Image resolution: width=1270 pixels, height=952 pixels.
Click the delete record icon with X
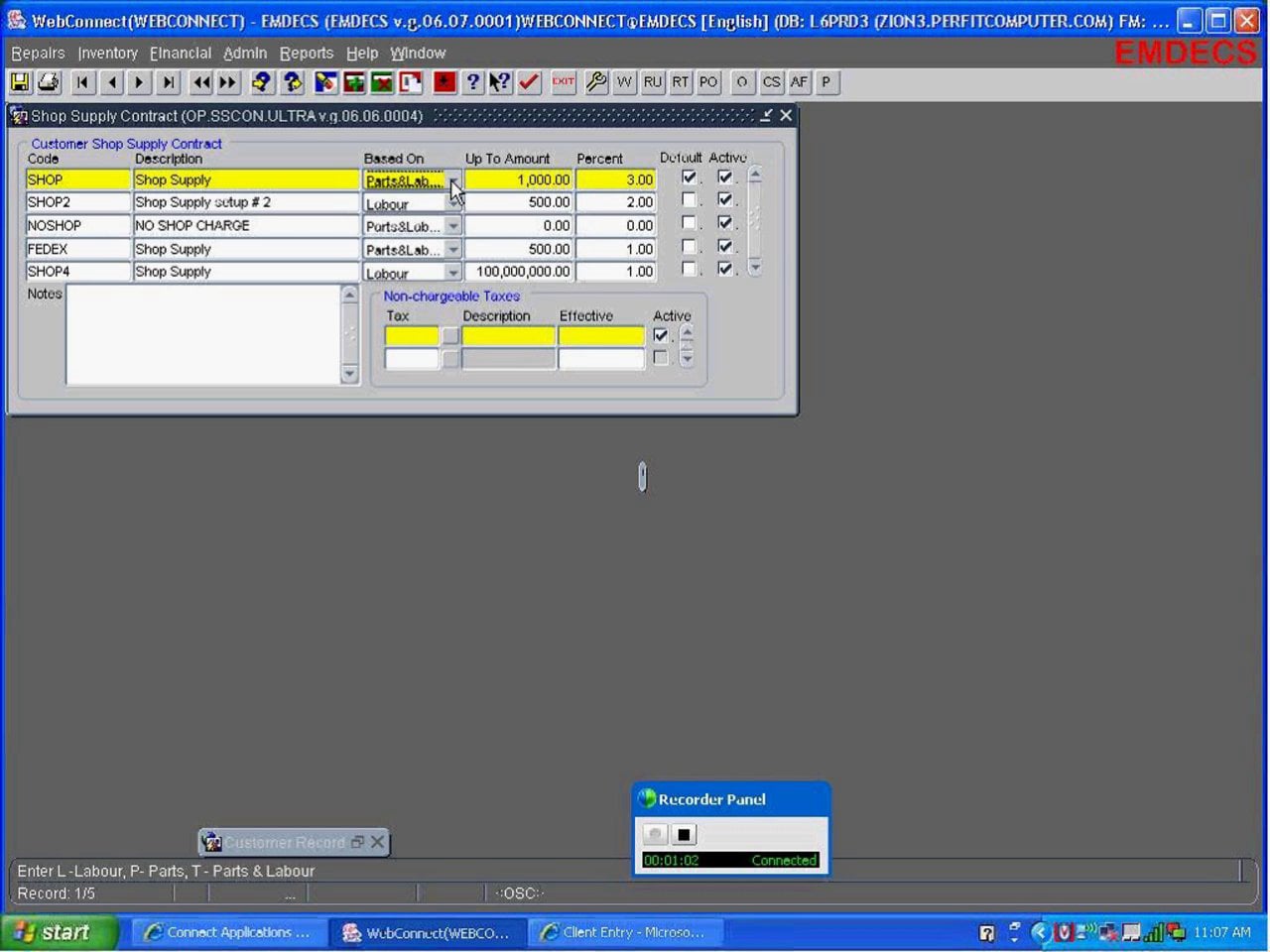382,82
